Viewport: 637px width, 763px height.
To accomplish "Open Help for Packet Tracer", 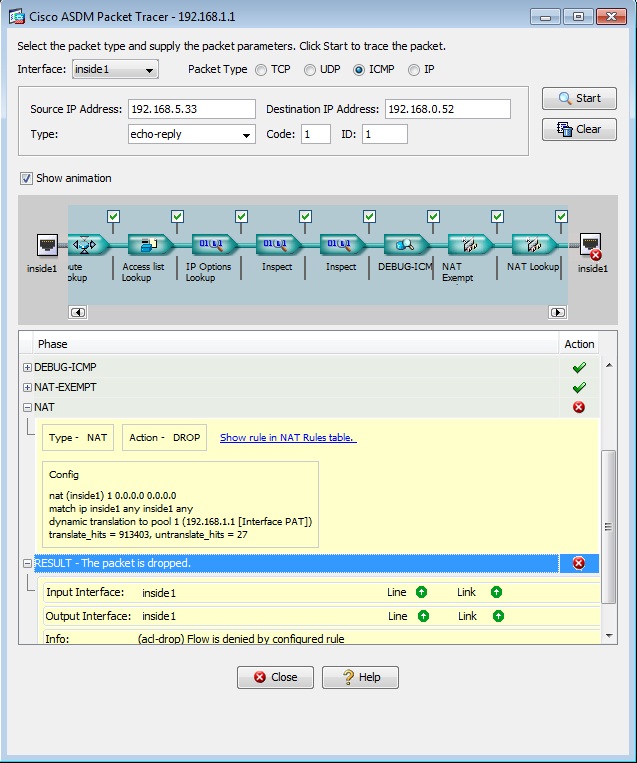I will 360,677.
